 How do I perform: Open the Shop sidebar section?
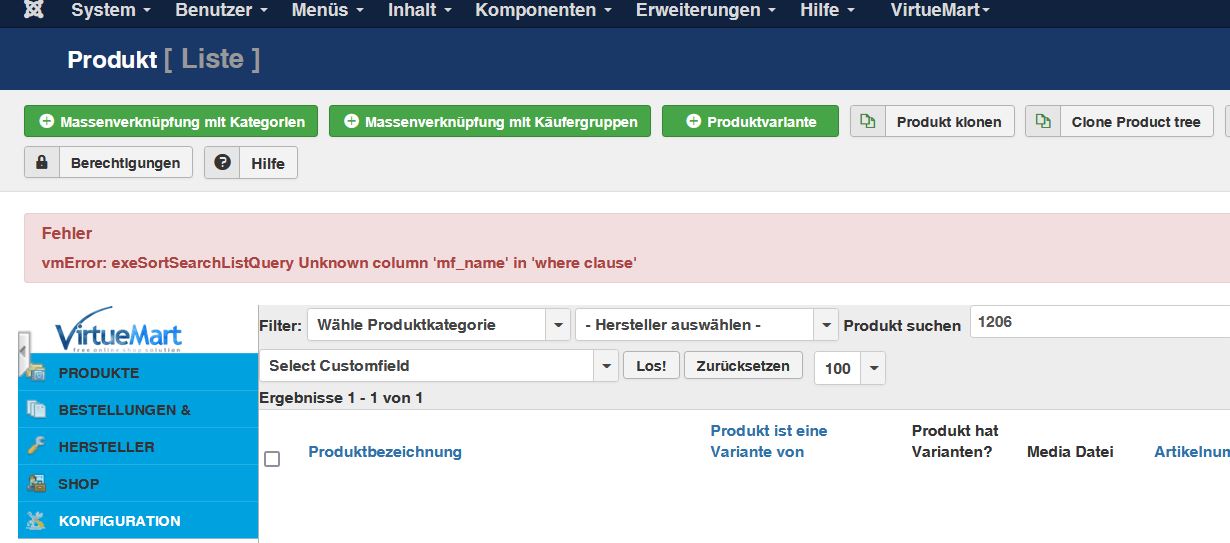pos(78,484)
